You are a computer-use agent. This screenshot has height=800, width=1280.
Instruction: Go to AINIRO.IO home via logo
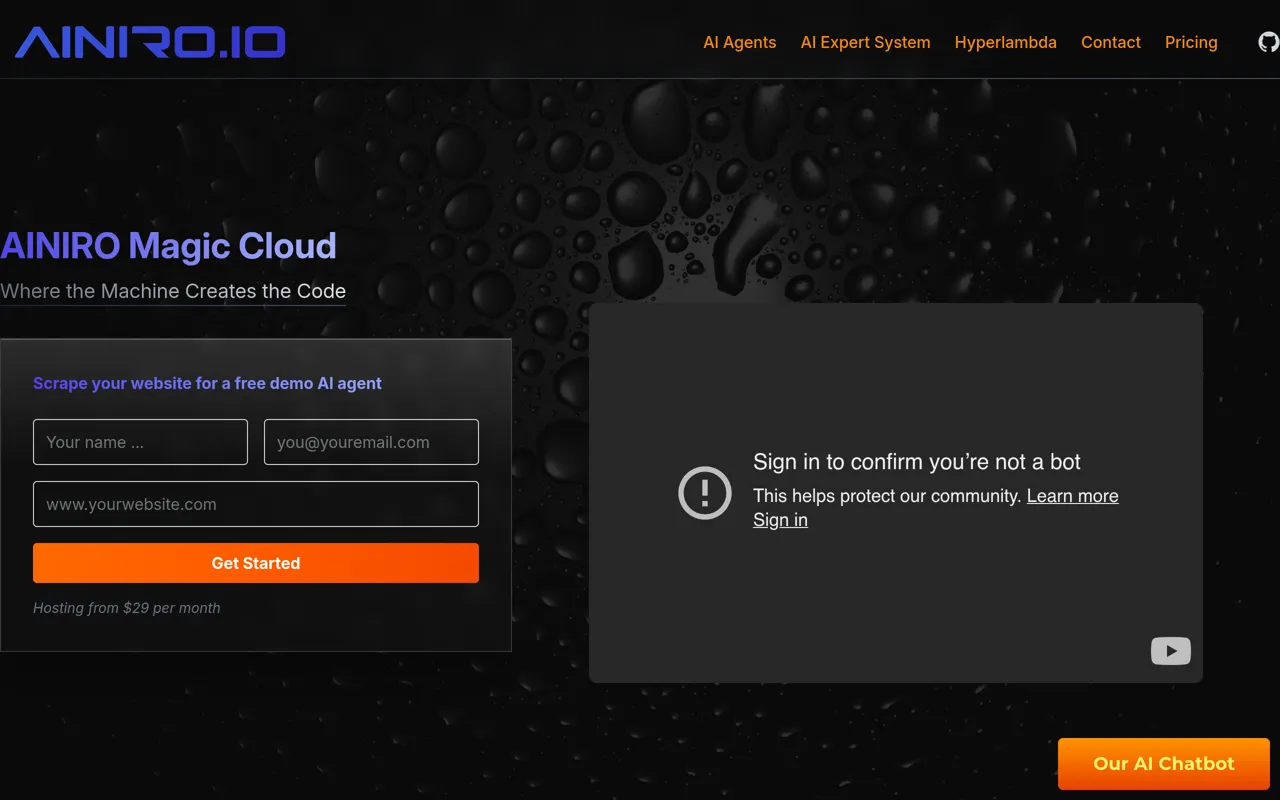point(150,42)
